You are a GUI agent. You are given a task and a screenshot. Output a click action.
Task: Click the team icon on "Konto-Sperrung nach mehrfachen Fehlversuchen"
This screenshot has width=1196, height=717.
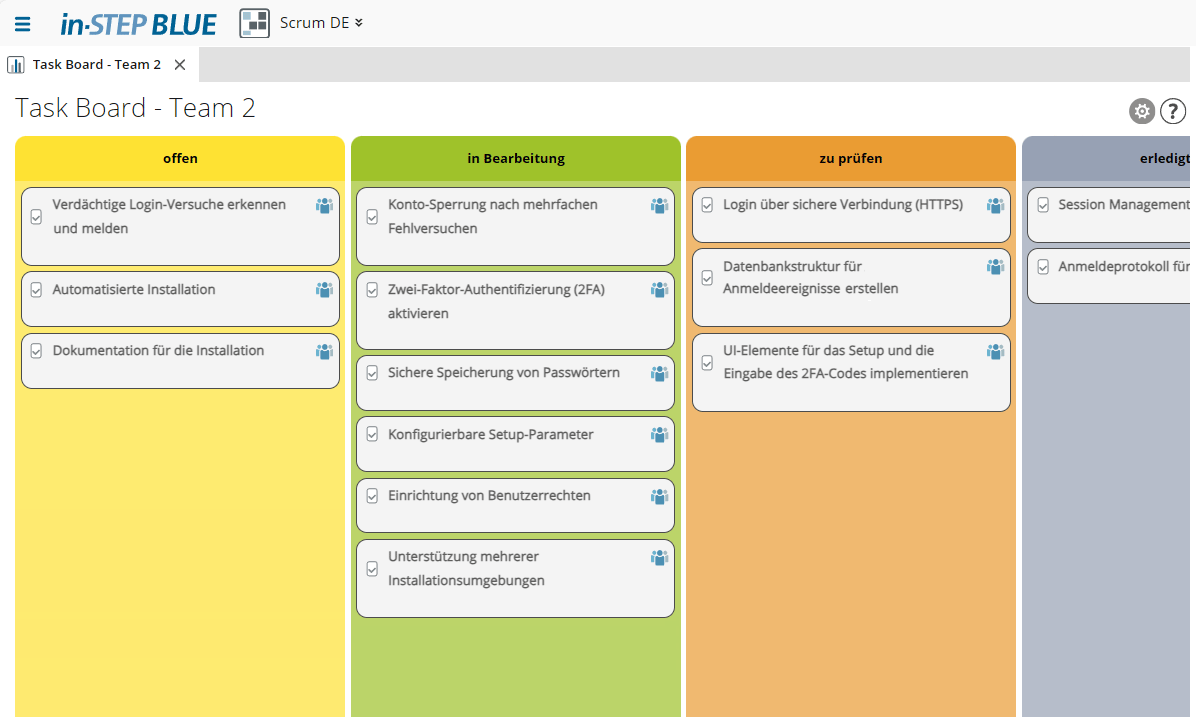point(659,204)
